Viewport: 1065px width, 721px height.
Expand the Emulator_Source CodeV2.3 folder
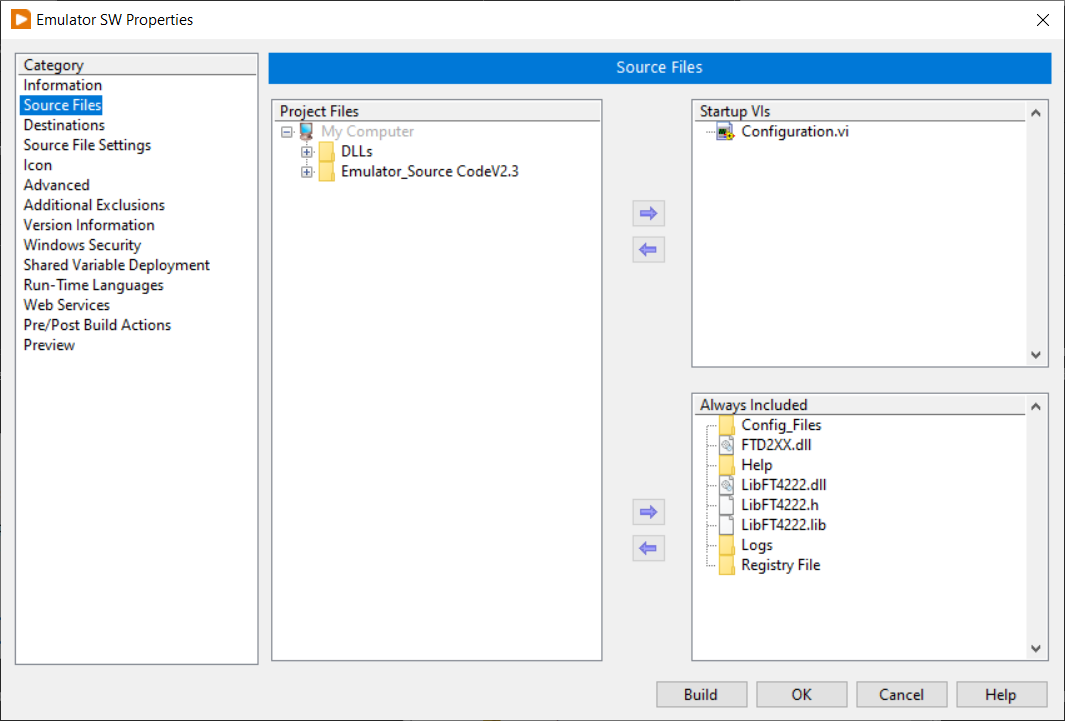tap(307, 171)
